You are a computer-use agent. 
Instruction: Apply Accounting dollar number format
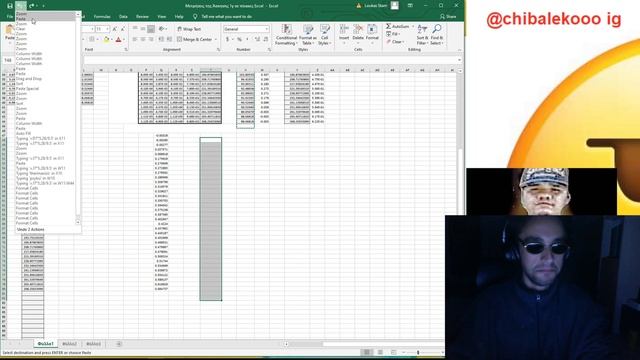coord(227,39)
